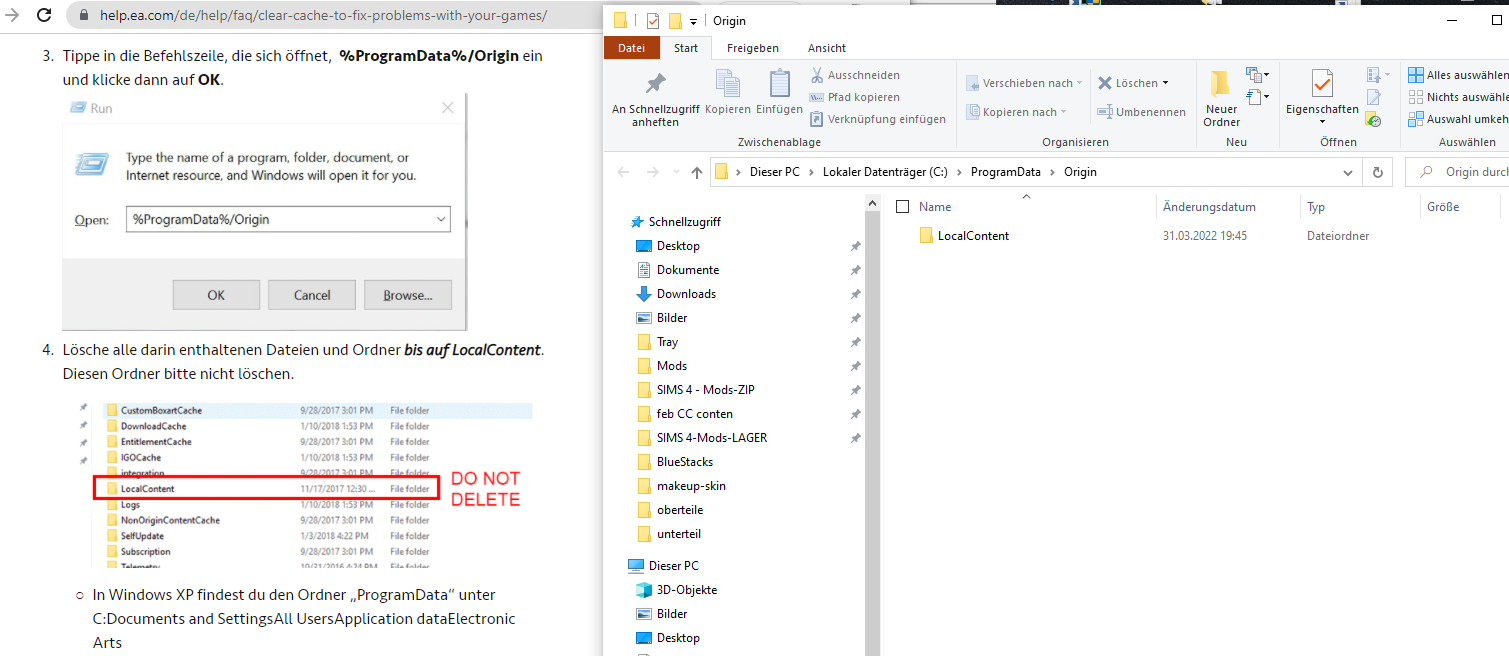Open the Verschieben nach dropdown

point(1025,83)
